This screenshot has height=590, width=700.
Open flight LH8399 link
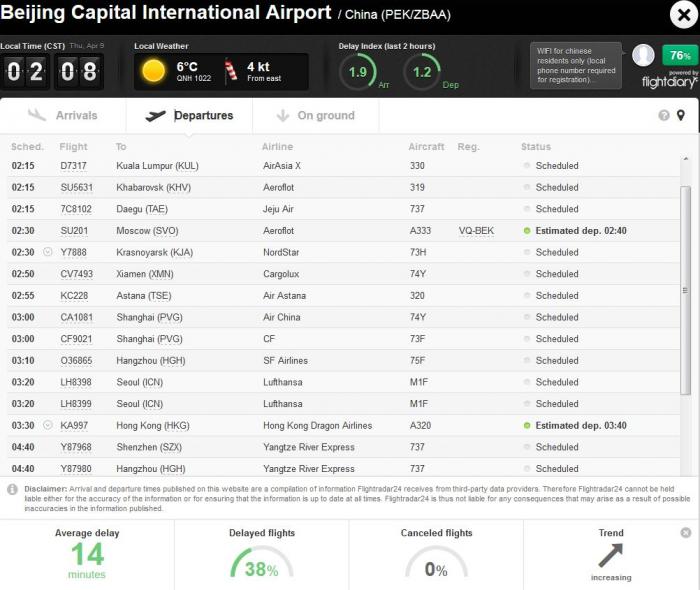(76, 404)
